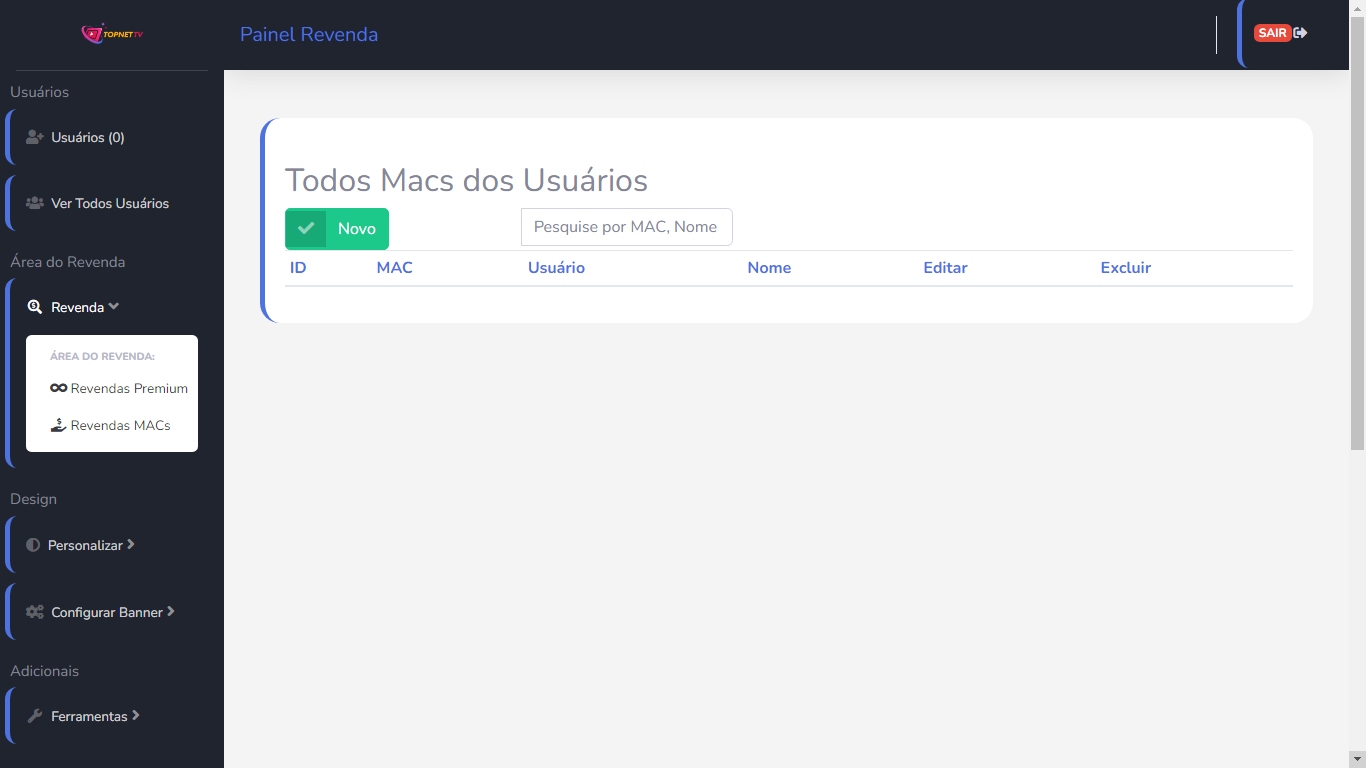The height and width of the screenshot is (768, 1366).
Task: Click the Usuários section label in sidebar
Action: point(39,92)
